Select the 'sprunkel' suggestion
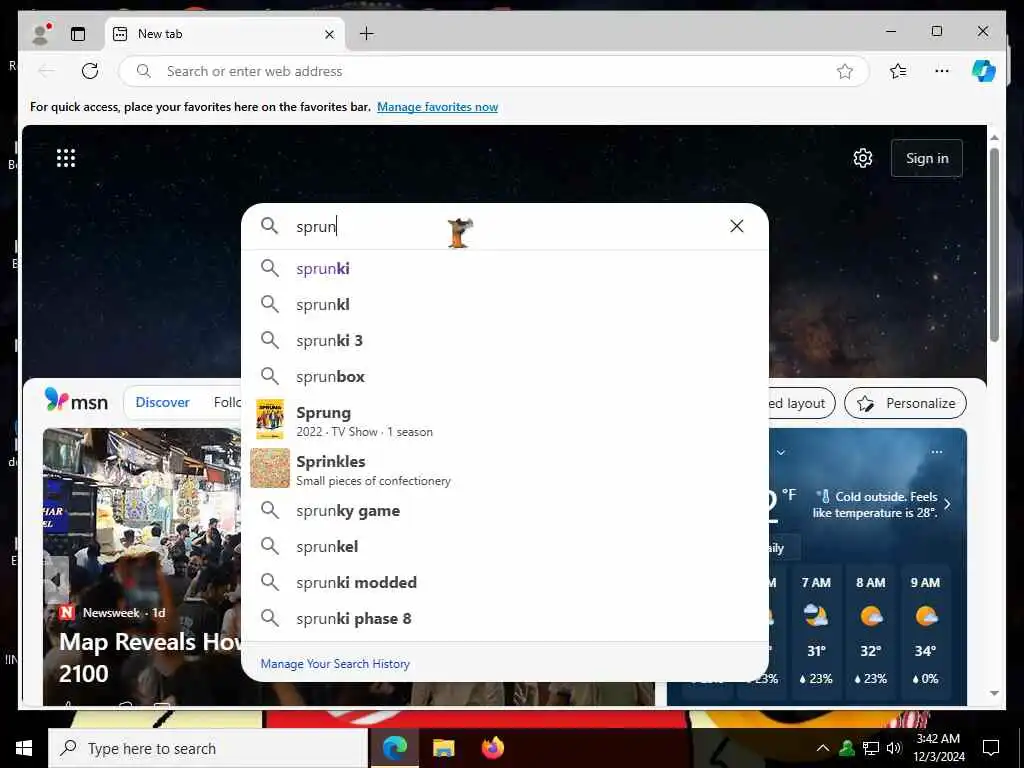 coord(504,547)
